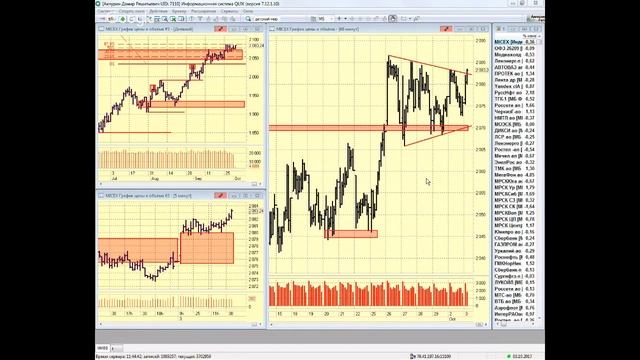Click the left scroll arrow under the daily chart
640x360 pixels.
point(101,184)
